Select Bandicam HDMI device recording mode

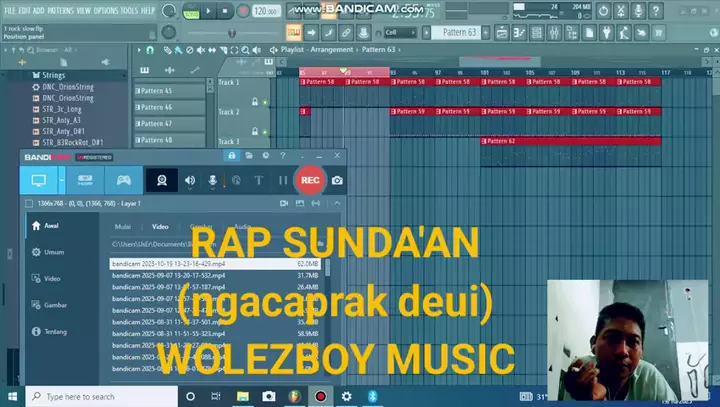click(85, 180)
